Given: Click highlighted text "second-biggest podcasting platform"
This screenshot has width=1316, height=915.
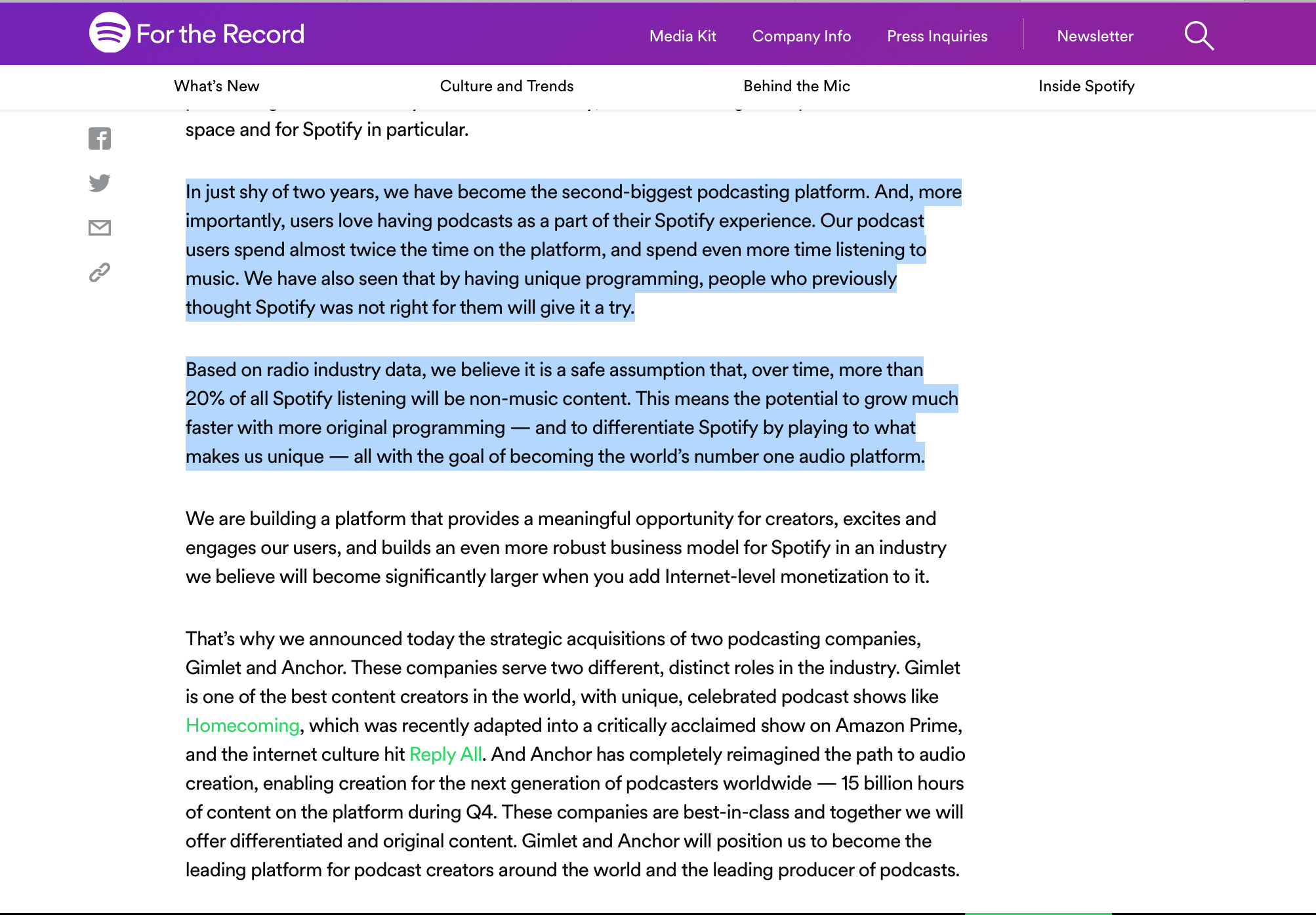Looking at the screenshot, I should 715,192.
